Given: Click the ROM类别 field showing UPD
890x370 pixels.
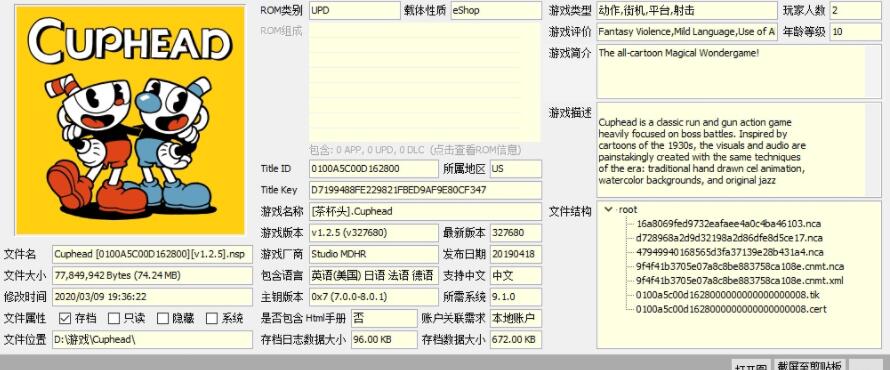Looking at the screenshot, I should pyautogui.click(x=355, y=10).
